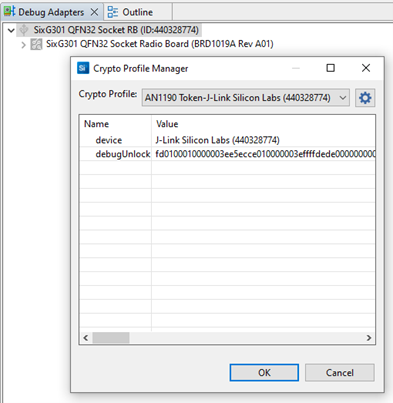The height and width of the screenshot is (403, 393).
Task: Select SixG301 QFN32 Socket Radio Board item
Action: (x=160, y=44)
